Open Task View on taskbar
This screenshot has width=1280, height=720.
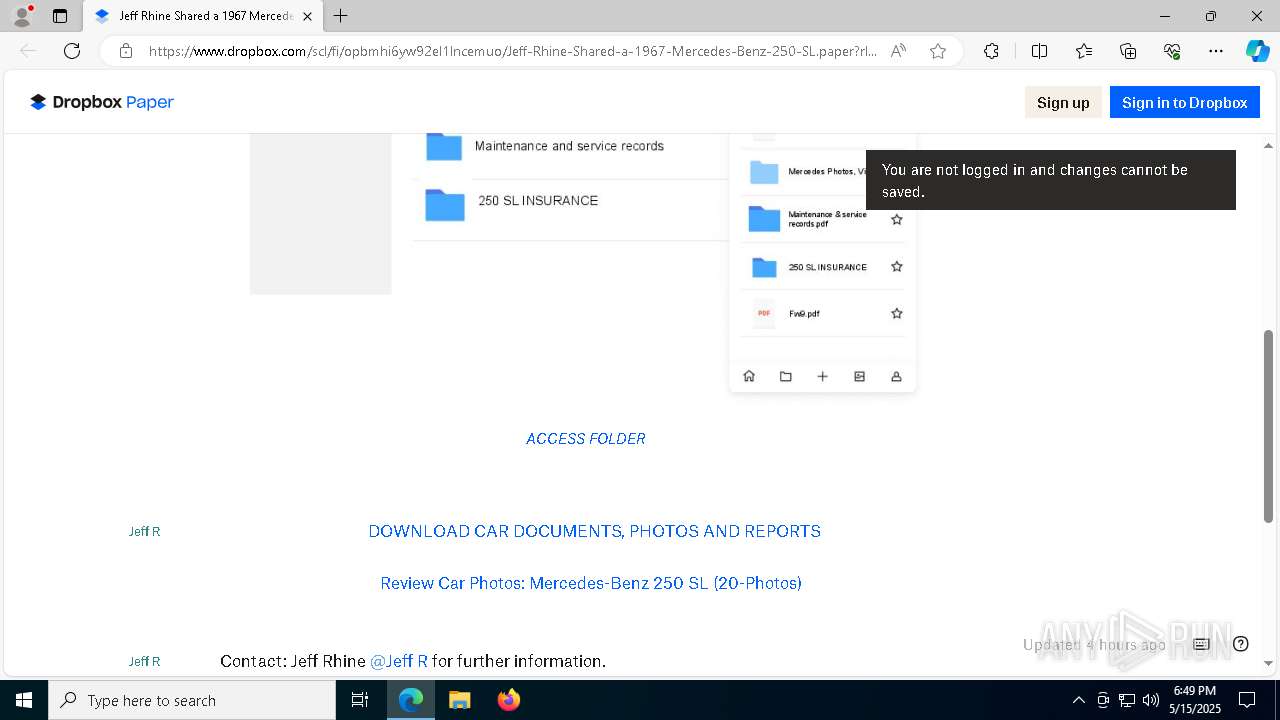(360, 700)
